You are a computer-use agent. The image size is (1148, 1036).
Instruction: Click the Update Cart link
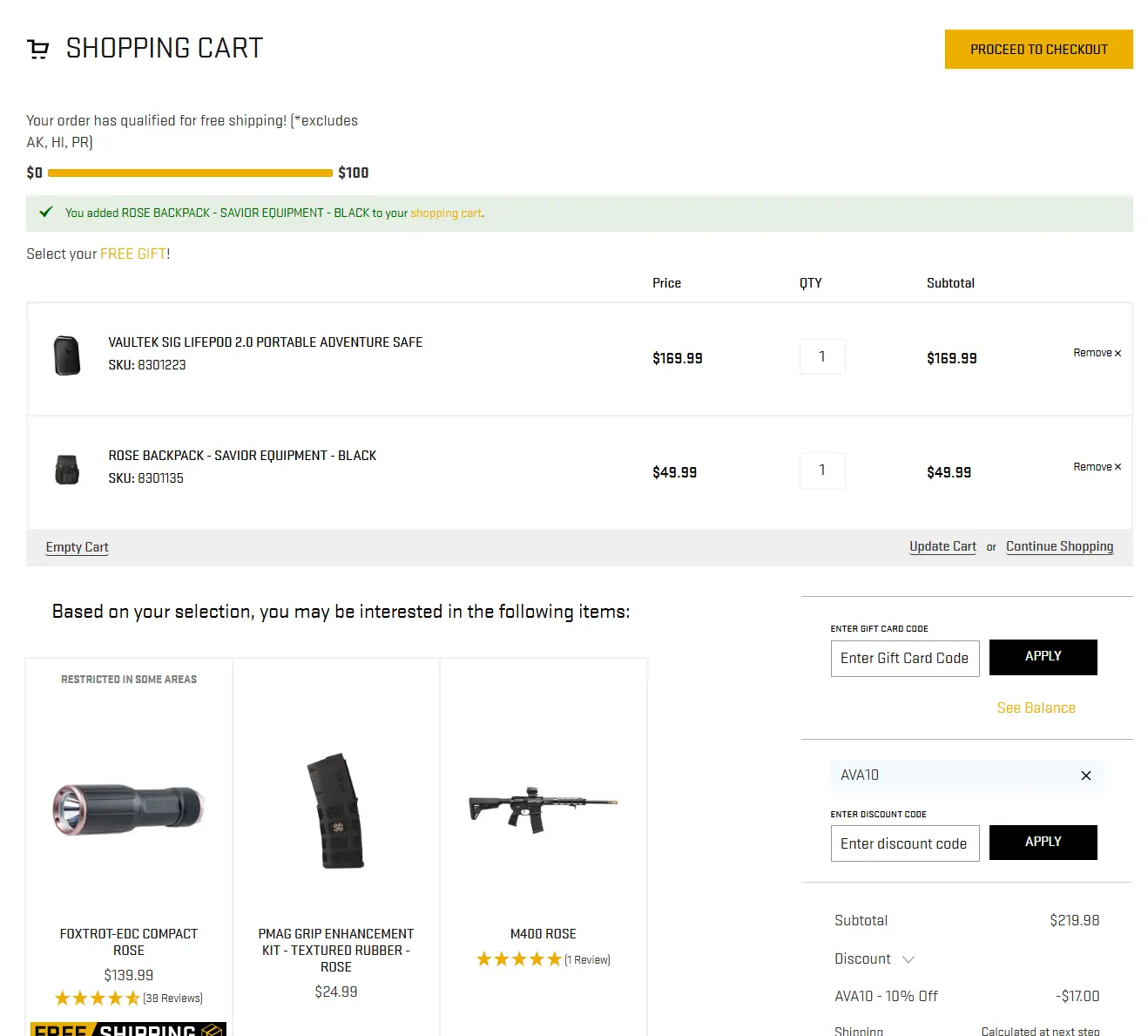(x=942, y=546)
